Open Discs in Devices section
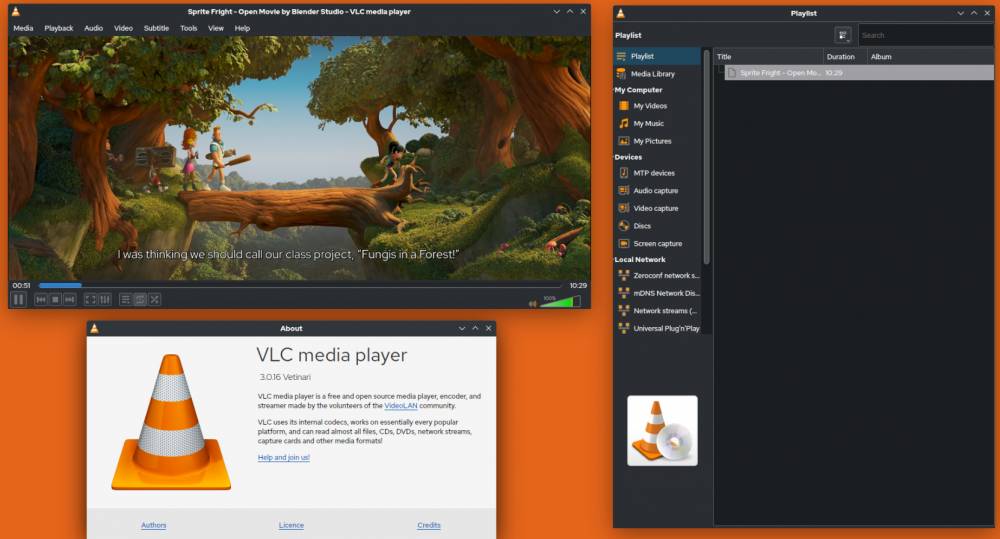 pyautogui.click(x=657, y=226)
